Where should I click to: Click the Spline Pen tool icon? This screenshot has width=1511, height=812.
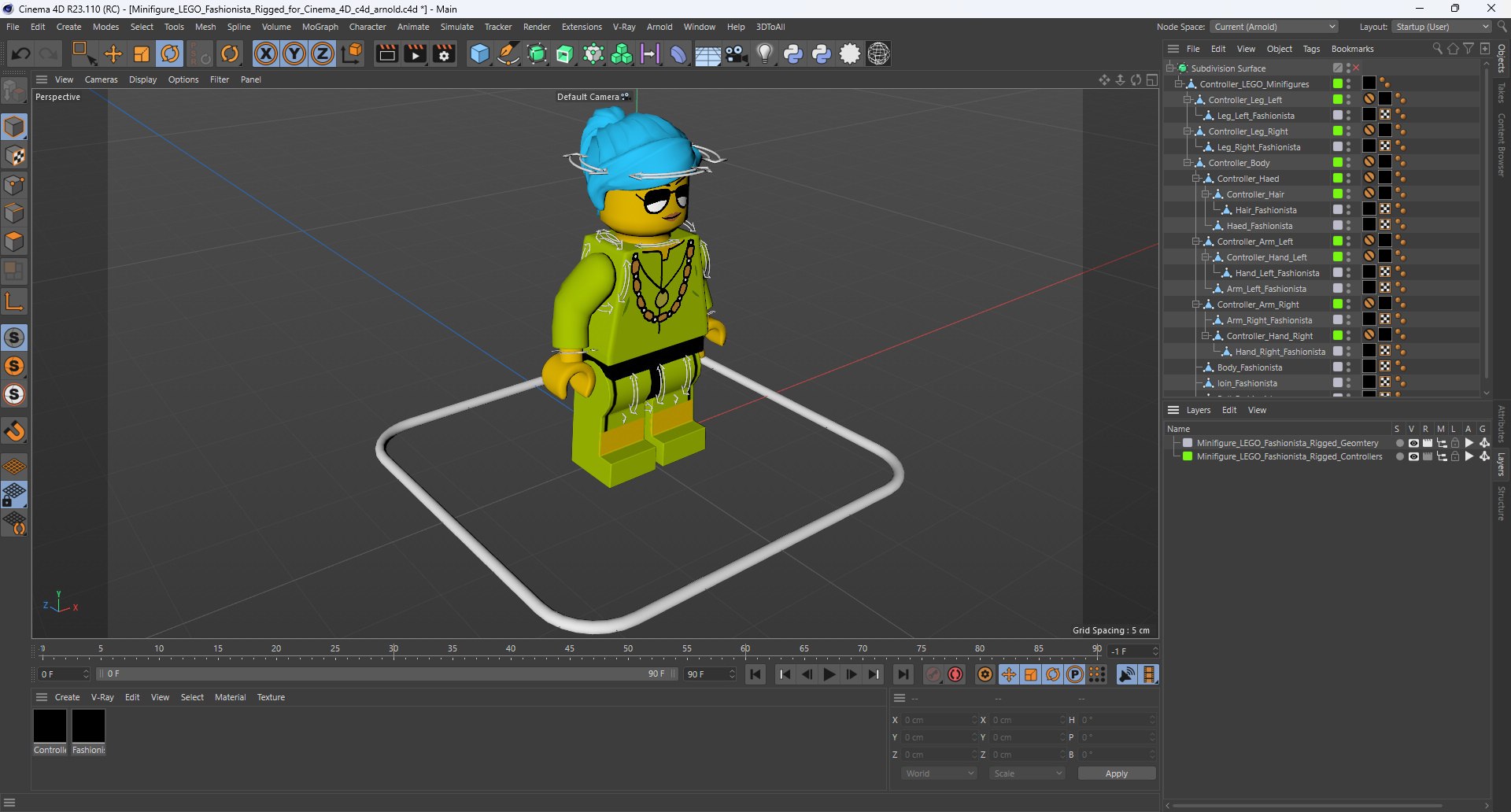click(508, 54)
